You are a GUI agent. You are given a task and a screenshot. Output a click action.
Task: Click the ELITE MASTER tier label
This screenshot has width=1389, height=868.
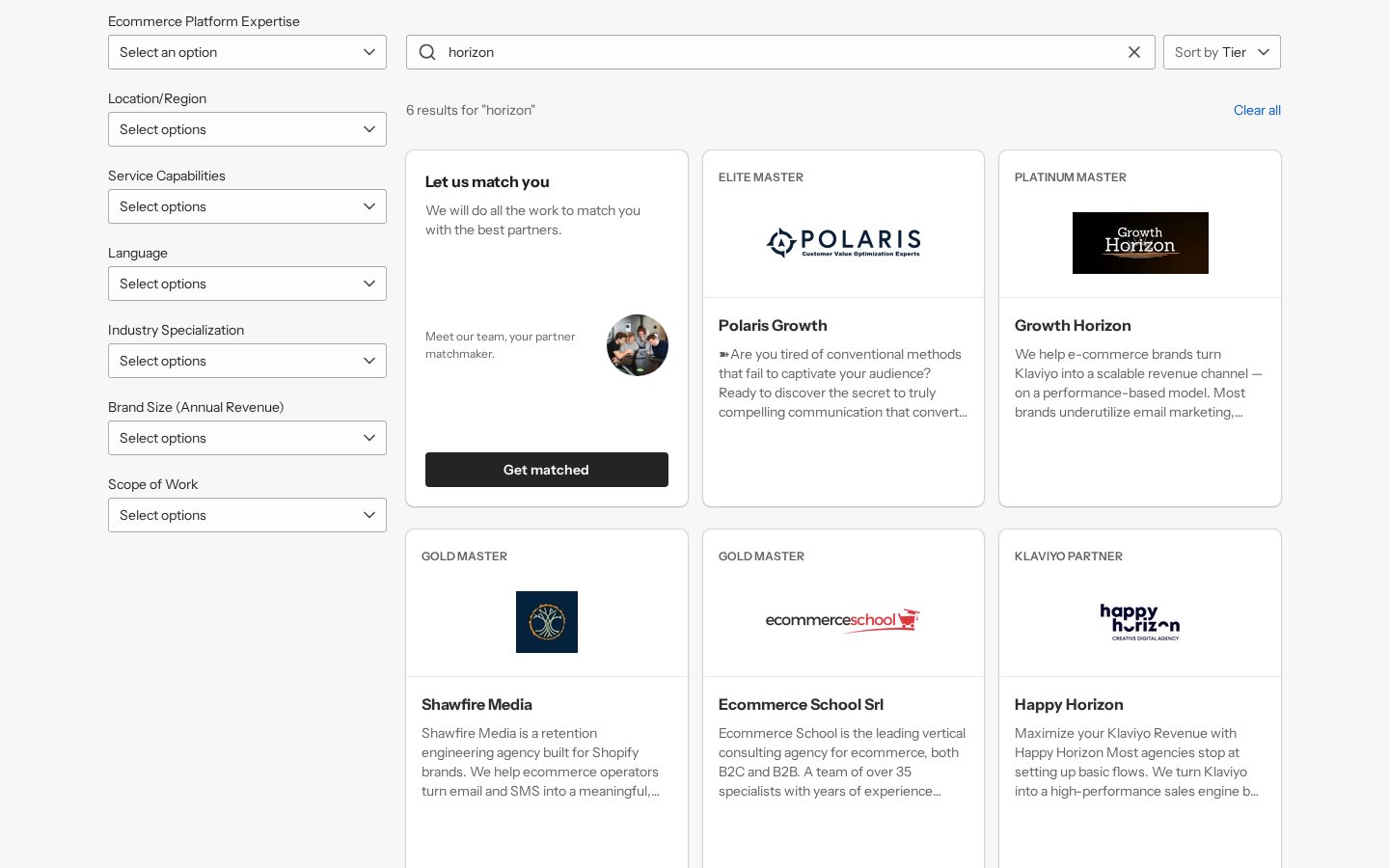click(x=761, y=177)
